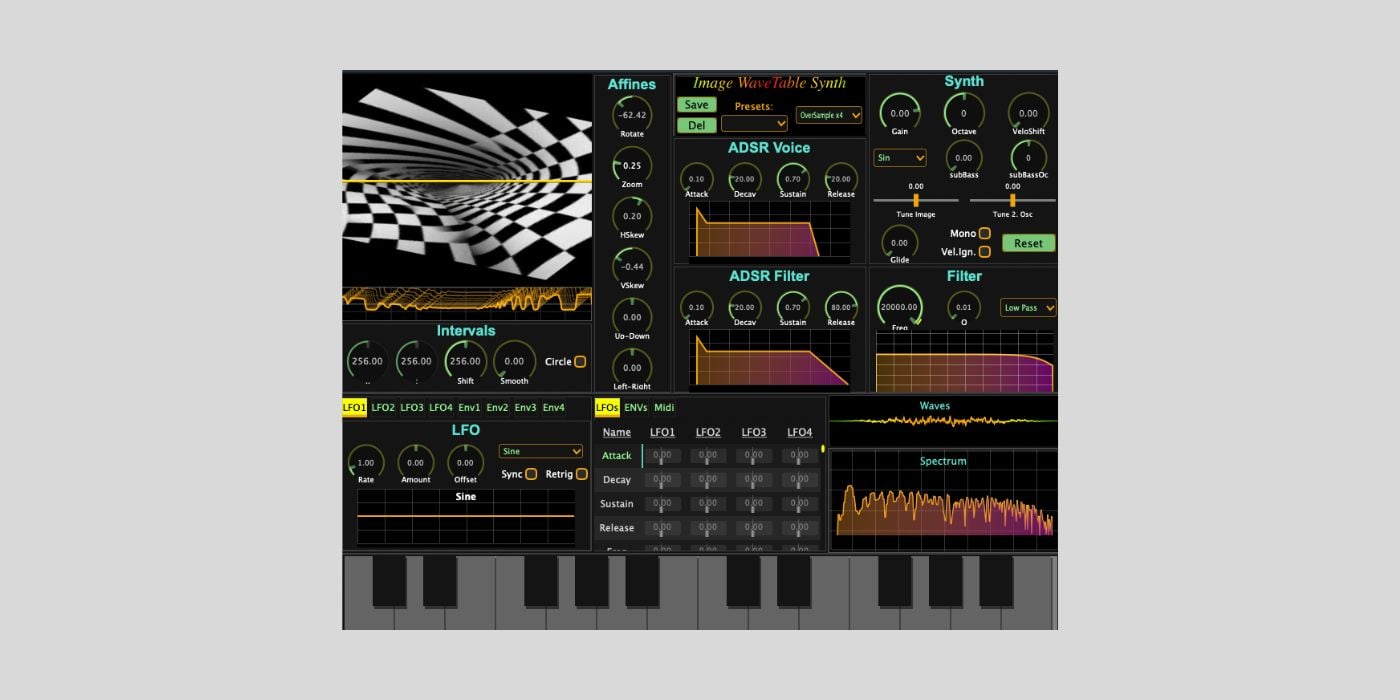Click the VSkew knob
This screenshot has width=1400, height=700.
pyautogui.click(x=632, y=266)
